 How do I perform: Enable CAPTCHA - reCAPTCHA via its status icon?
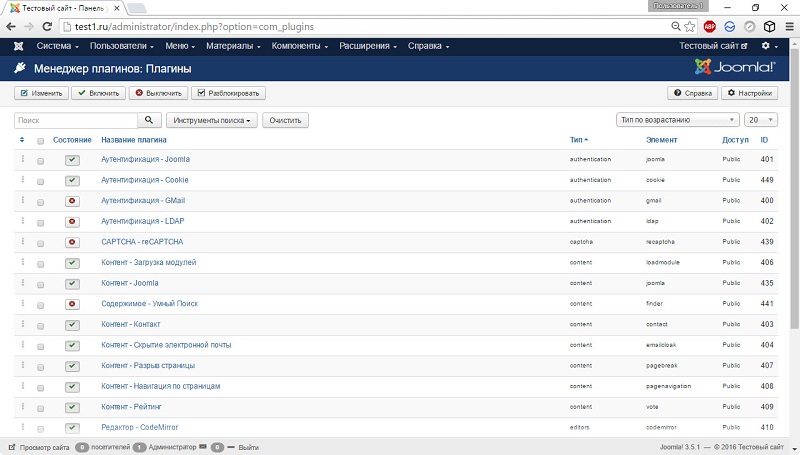[72, 242]
